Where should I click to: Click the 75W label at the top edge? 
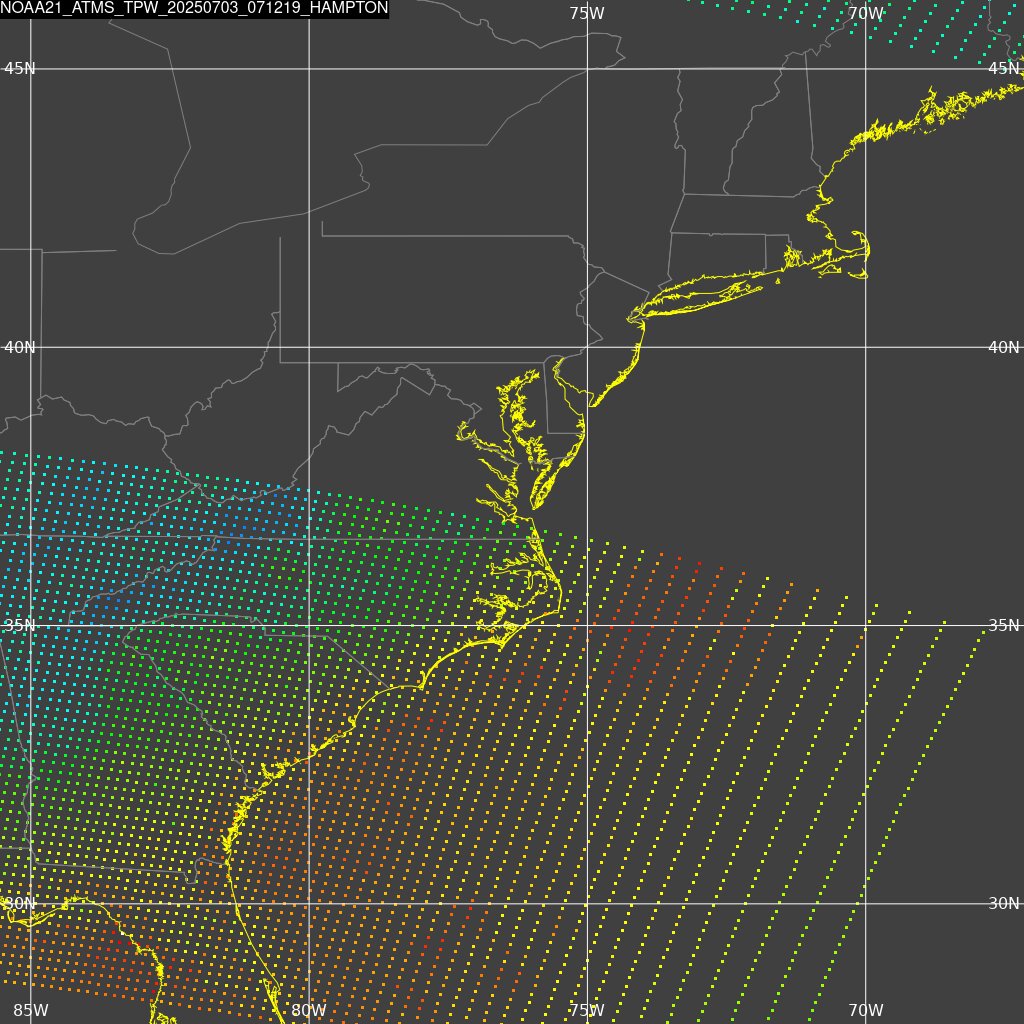click(x=586, y=14)
